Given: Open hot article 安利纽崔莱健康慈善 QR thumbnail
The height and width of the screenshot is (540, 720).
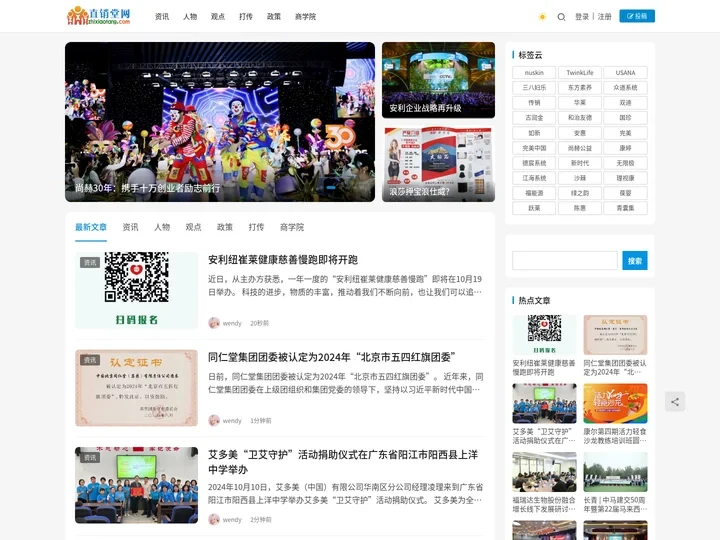Looking at the screenshot, I should (x=545, y=335).
